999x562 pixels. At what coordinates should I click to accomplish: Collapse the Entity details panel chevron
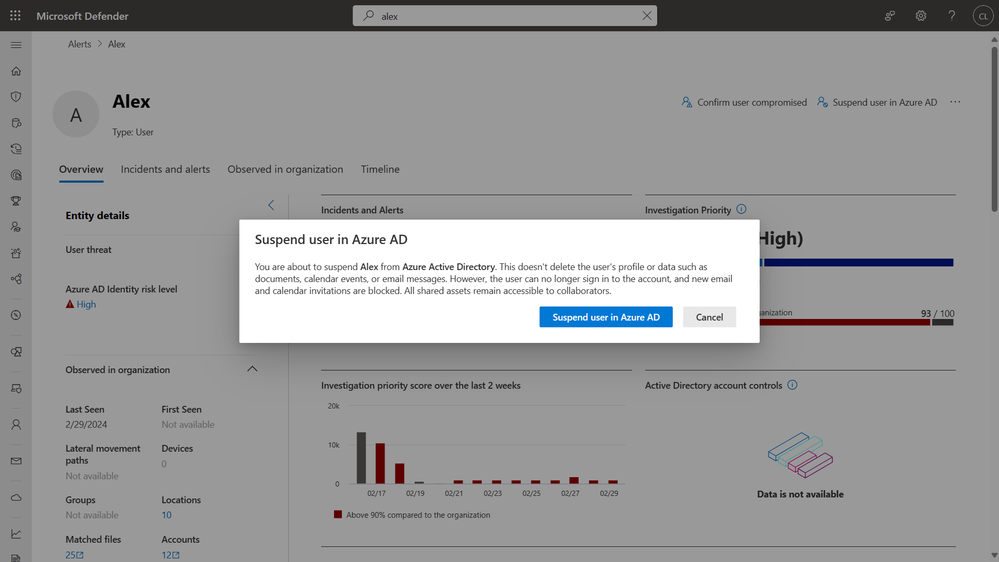click(x=271, y=205)
